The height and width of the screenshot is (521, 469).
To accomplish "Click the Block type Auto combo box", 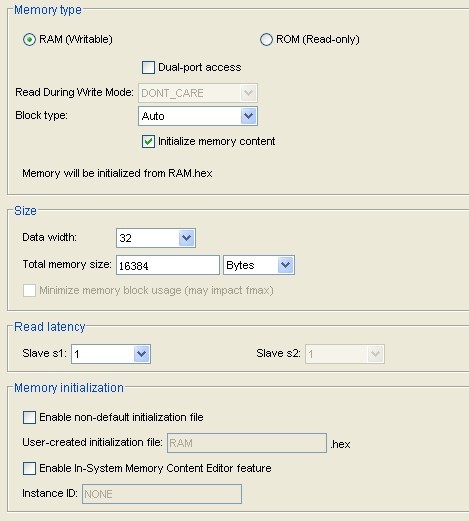I will coord(198,116).
